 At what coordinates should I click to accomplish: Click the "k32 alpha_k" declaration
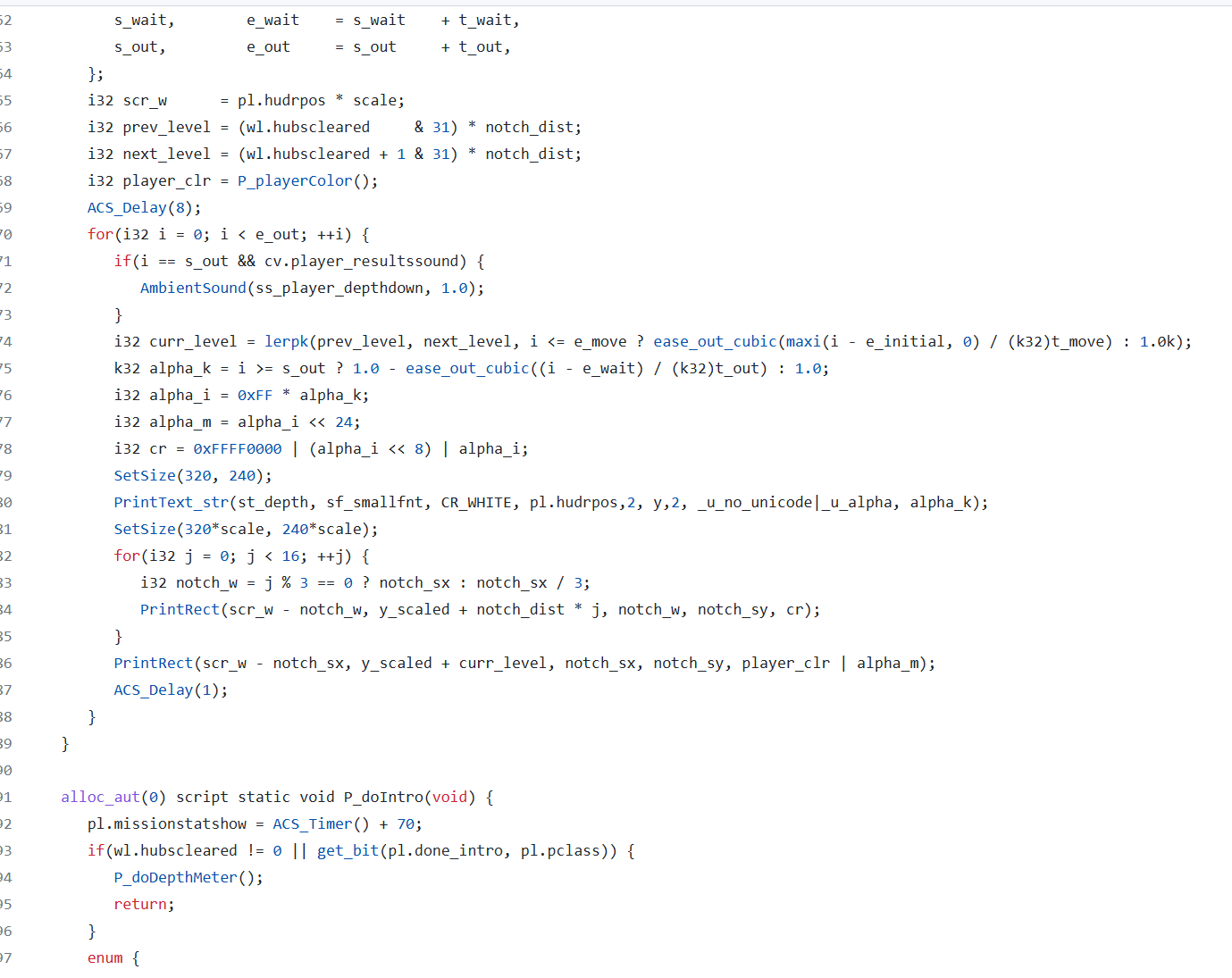pyautogui.click(x=162, y=368)
